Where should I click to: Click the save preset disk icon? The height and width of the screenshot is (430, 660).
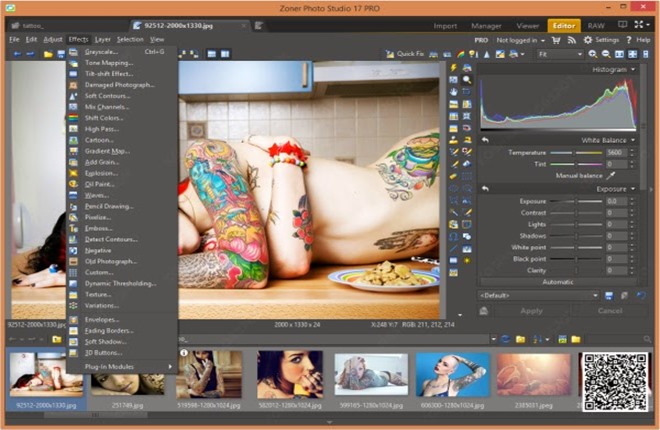click(x=609, y=296)
